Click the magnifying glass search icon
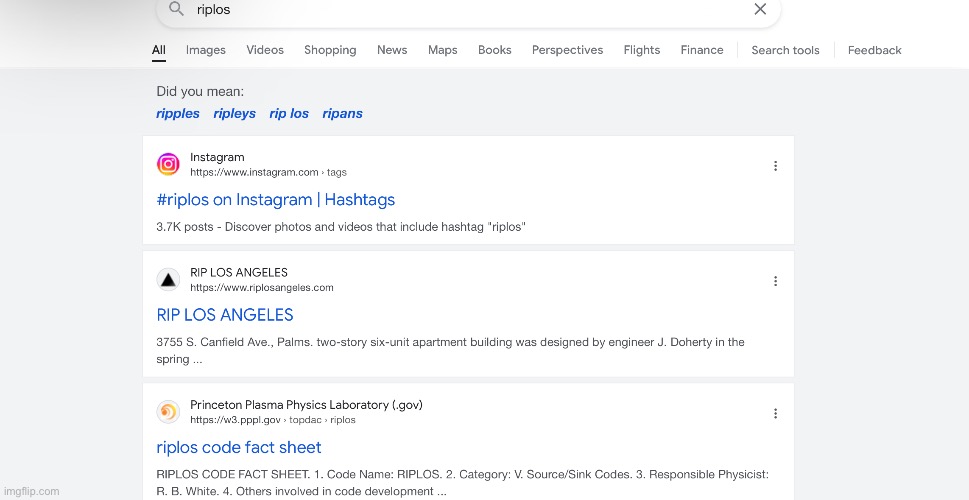 [x=176, y=9]
